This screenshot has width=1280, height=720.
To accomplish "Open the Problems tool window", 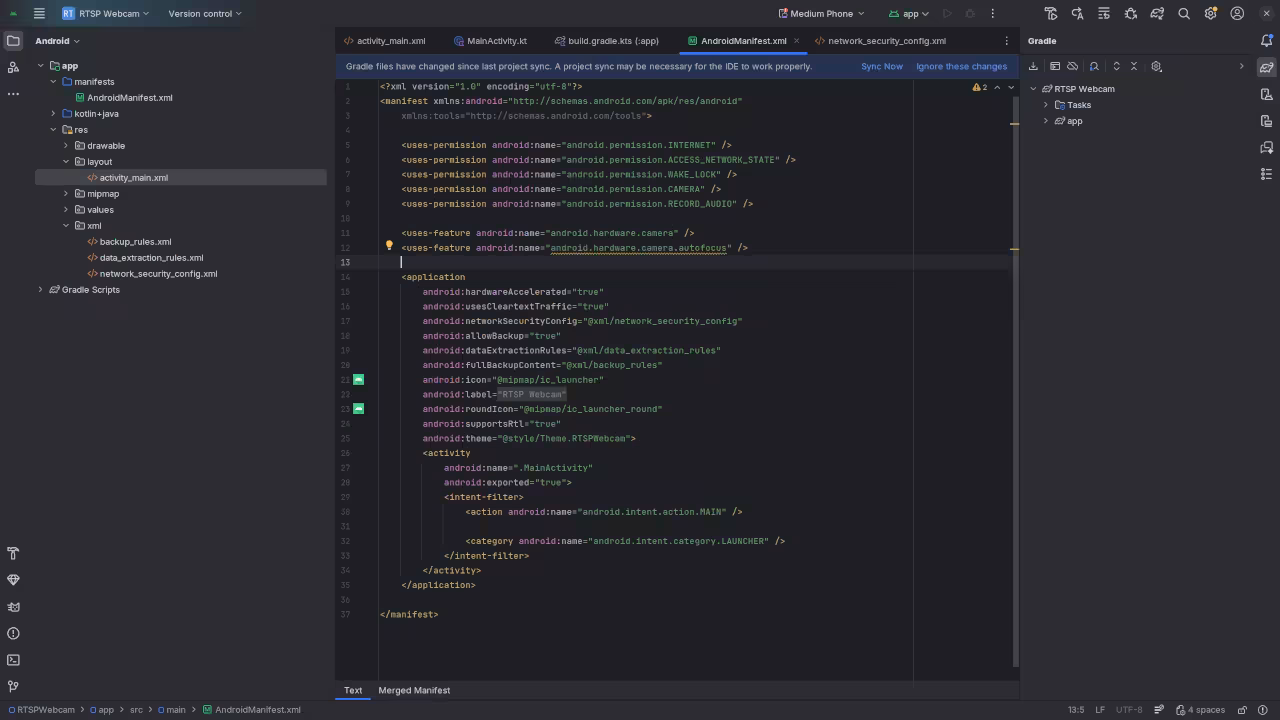I will tap(13, 632).
